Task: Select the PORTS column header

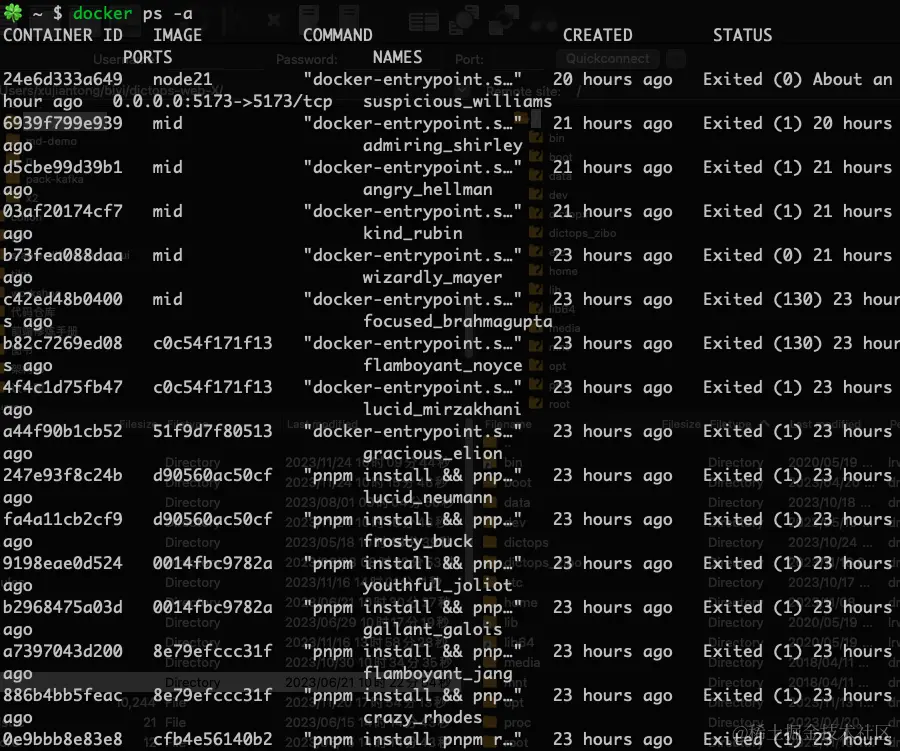Action: 148,57
